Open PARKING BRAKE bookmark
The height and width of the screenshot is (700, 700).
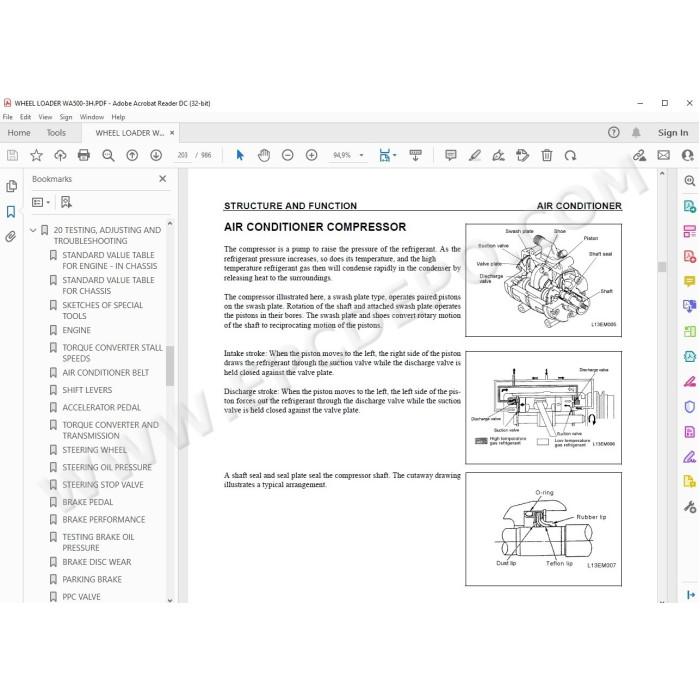click(92, 579)
